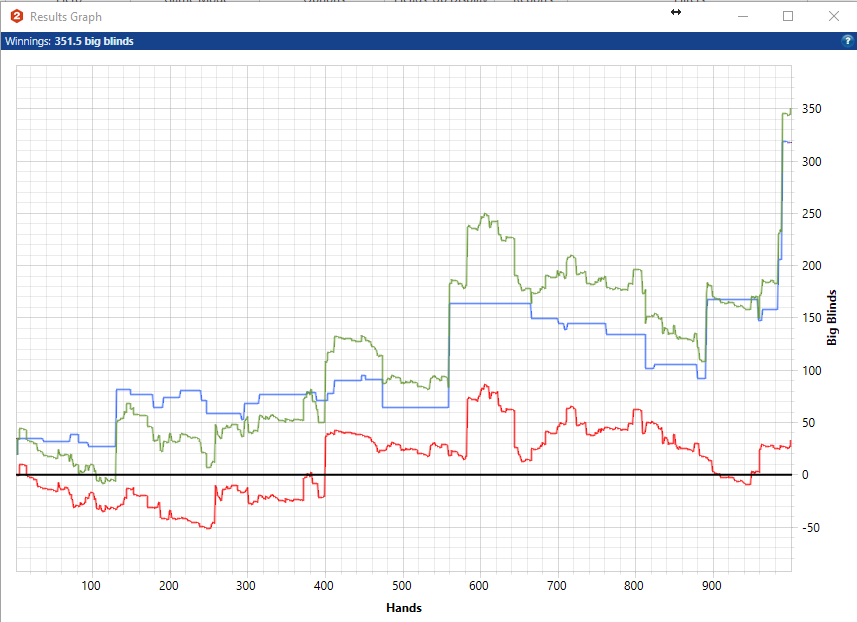Close the Results Graph window
The height and width of the screenshot is (622, 857).
[x=833, y=16]
